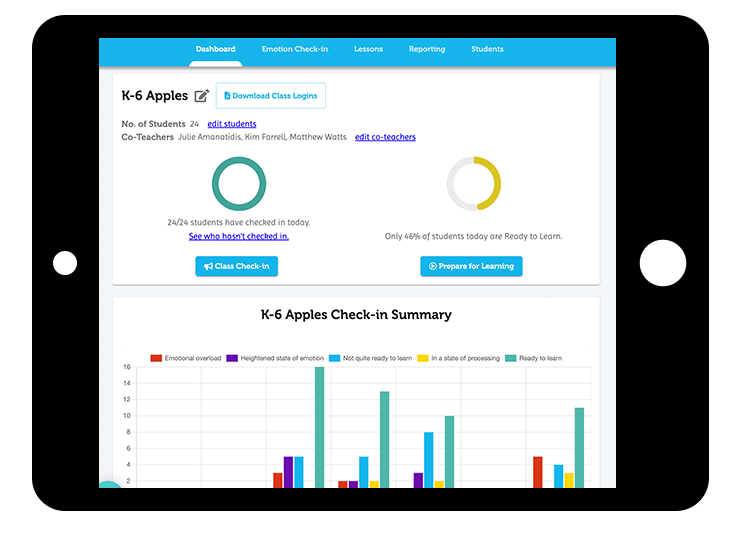Click the pencil edit icon beside K-6 Apples
The height and width of the screenshot is (534, 729).
pos(202,96)
